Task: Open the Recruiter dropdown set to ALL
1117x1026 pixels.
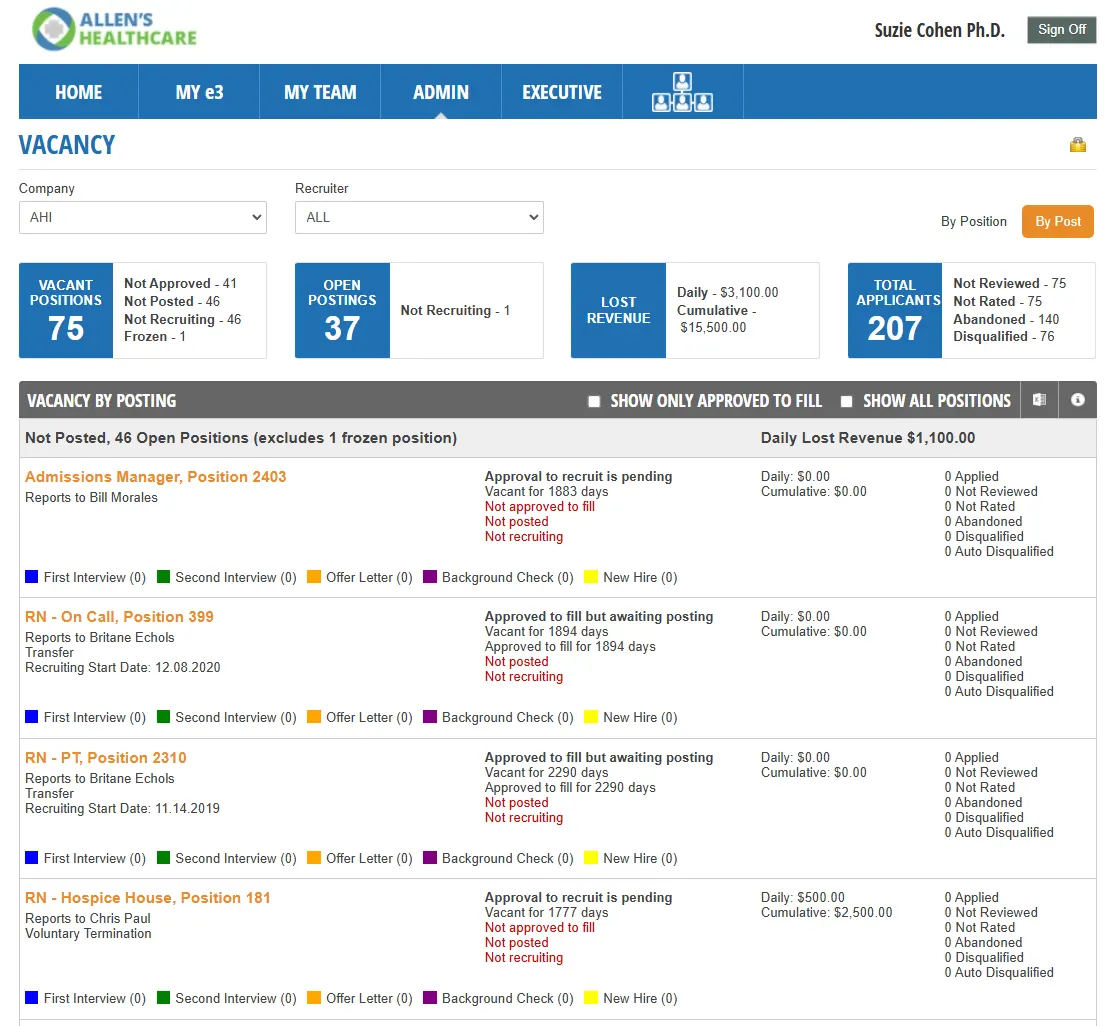Action: tap(418, 217)
